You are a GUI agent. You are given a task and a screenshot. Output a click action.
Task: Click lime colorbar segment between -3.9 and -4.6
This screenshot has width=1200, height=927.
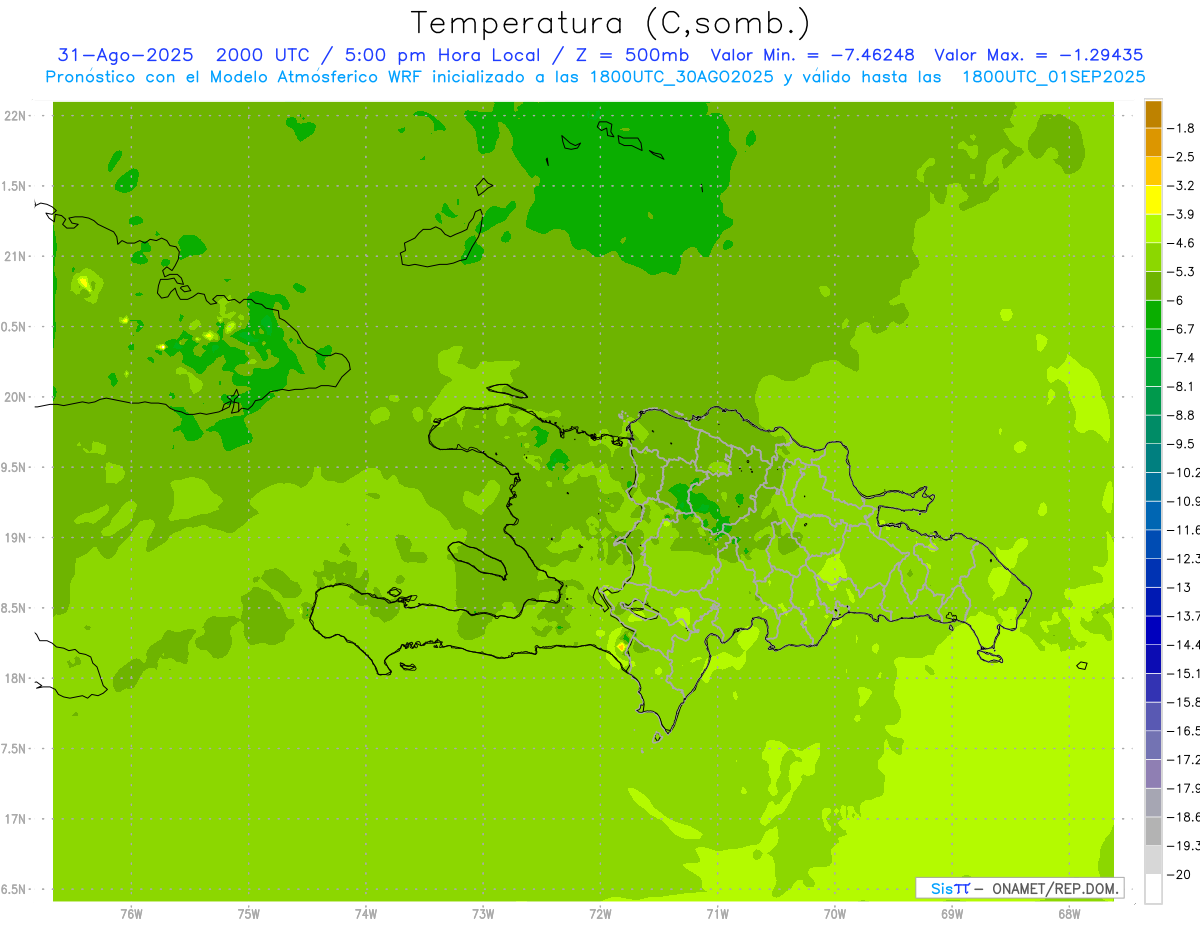(x=1153, y=229)
